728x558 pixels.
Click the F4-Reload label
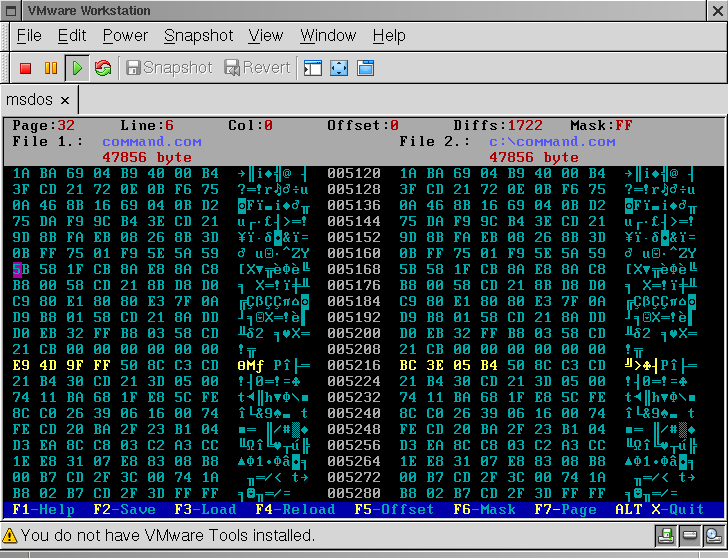(295, 510)
